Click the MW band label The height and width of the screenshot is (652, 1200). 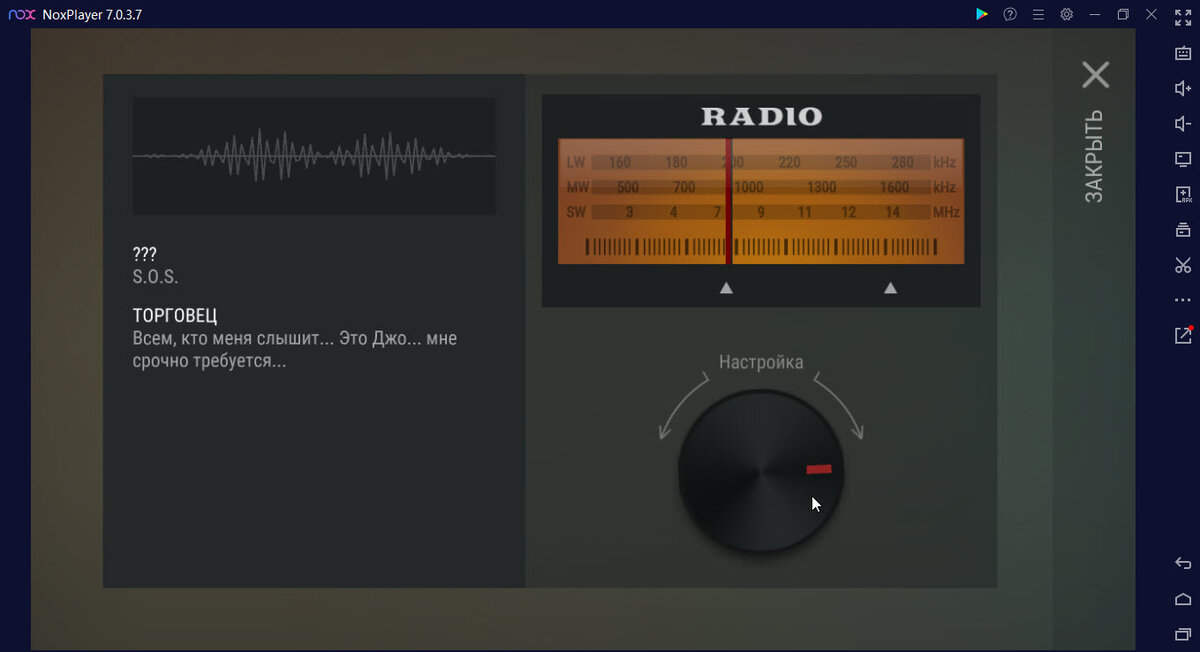tap(577, 187)
